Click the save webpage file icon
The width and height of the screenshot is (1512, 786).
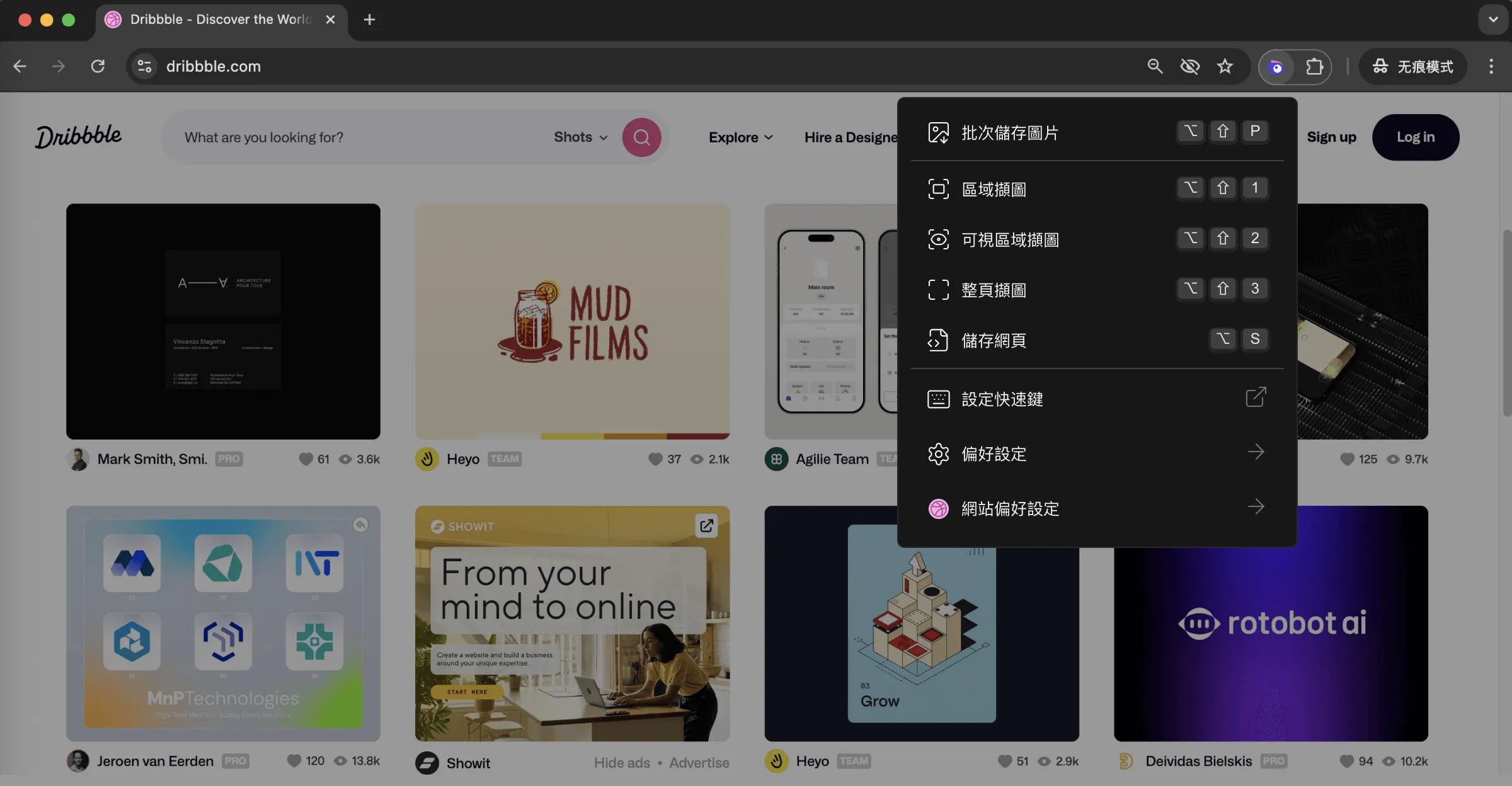[x=938, y=340]
